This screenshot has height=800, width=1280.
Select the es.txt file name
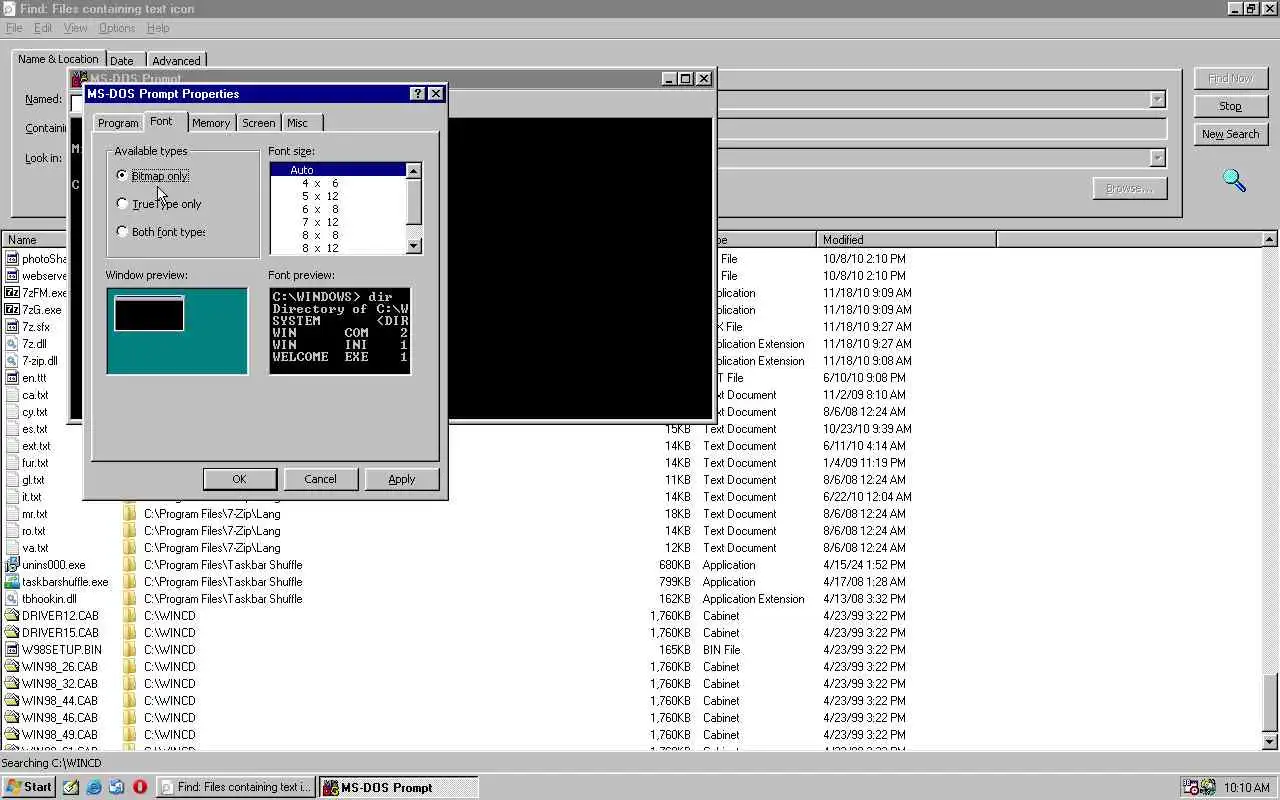tap(35, 429)
